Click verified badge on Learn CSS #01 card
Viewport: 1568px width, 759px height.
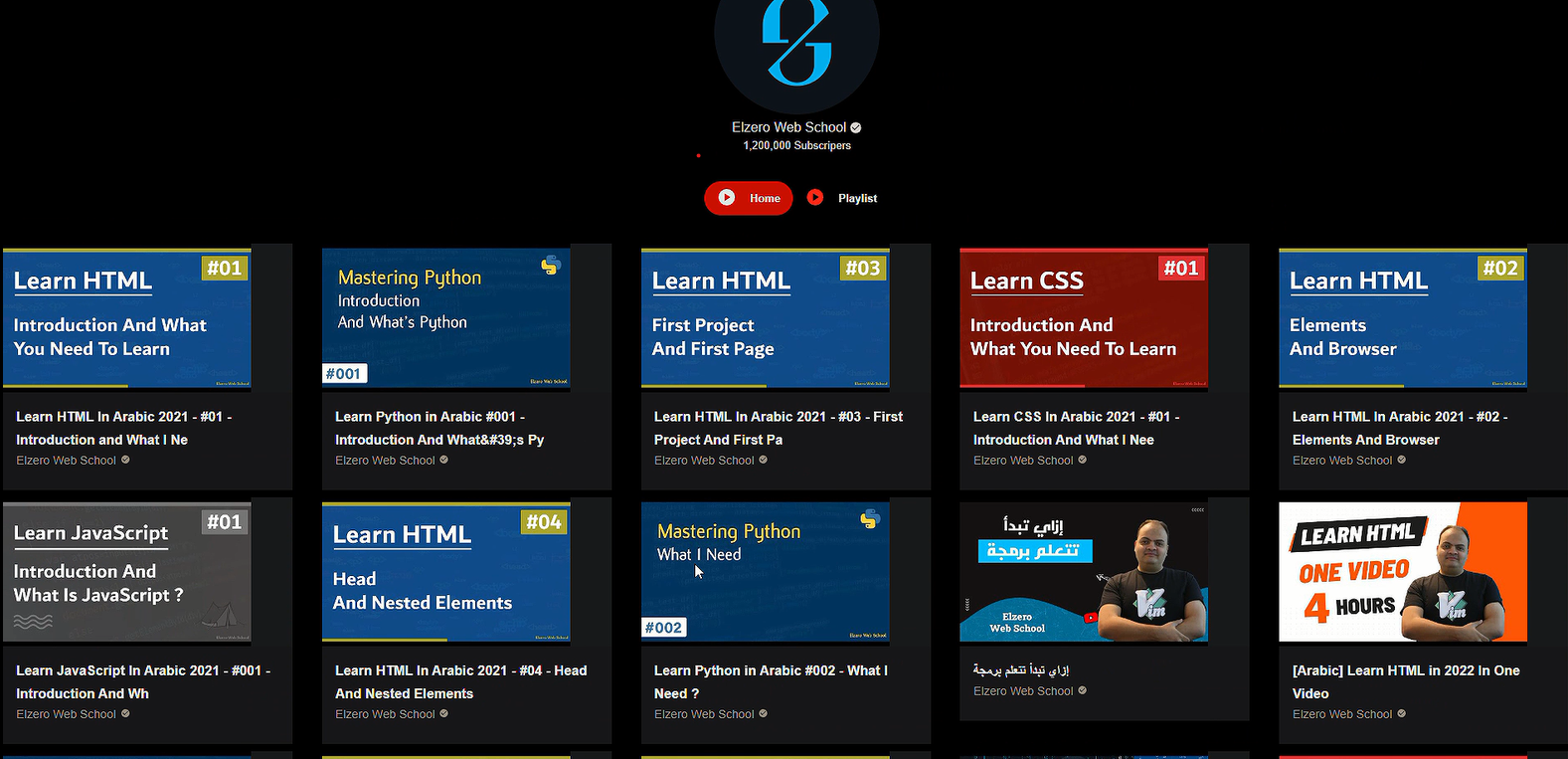click(1083, 460)
